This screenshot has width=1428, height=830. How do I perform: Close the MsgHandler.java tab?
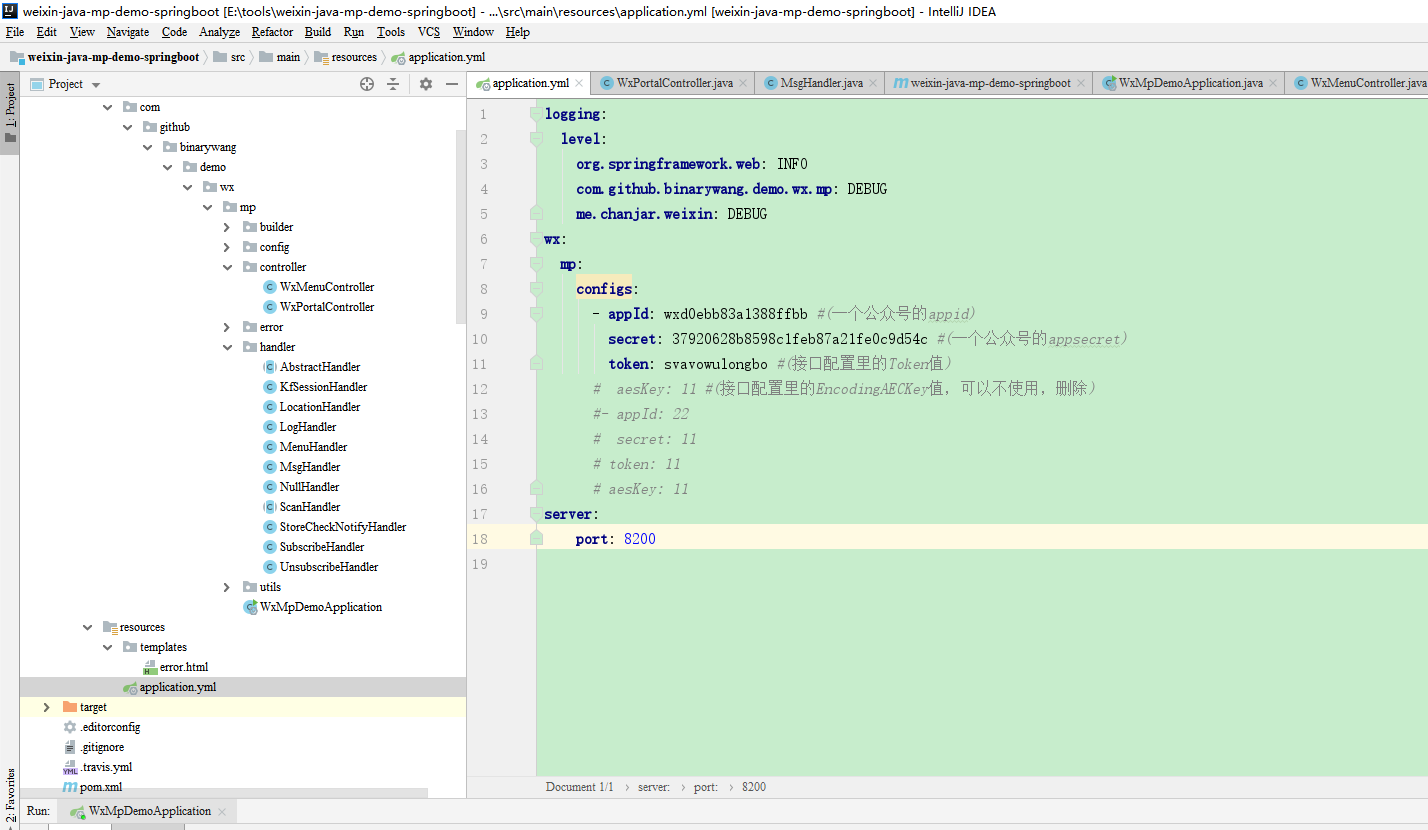[873, 83]
